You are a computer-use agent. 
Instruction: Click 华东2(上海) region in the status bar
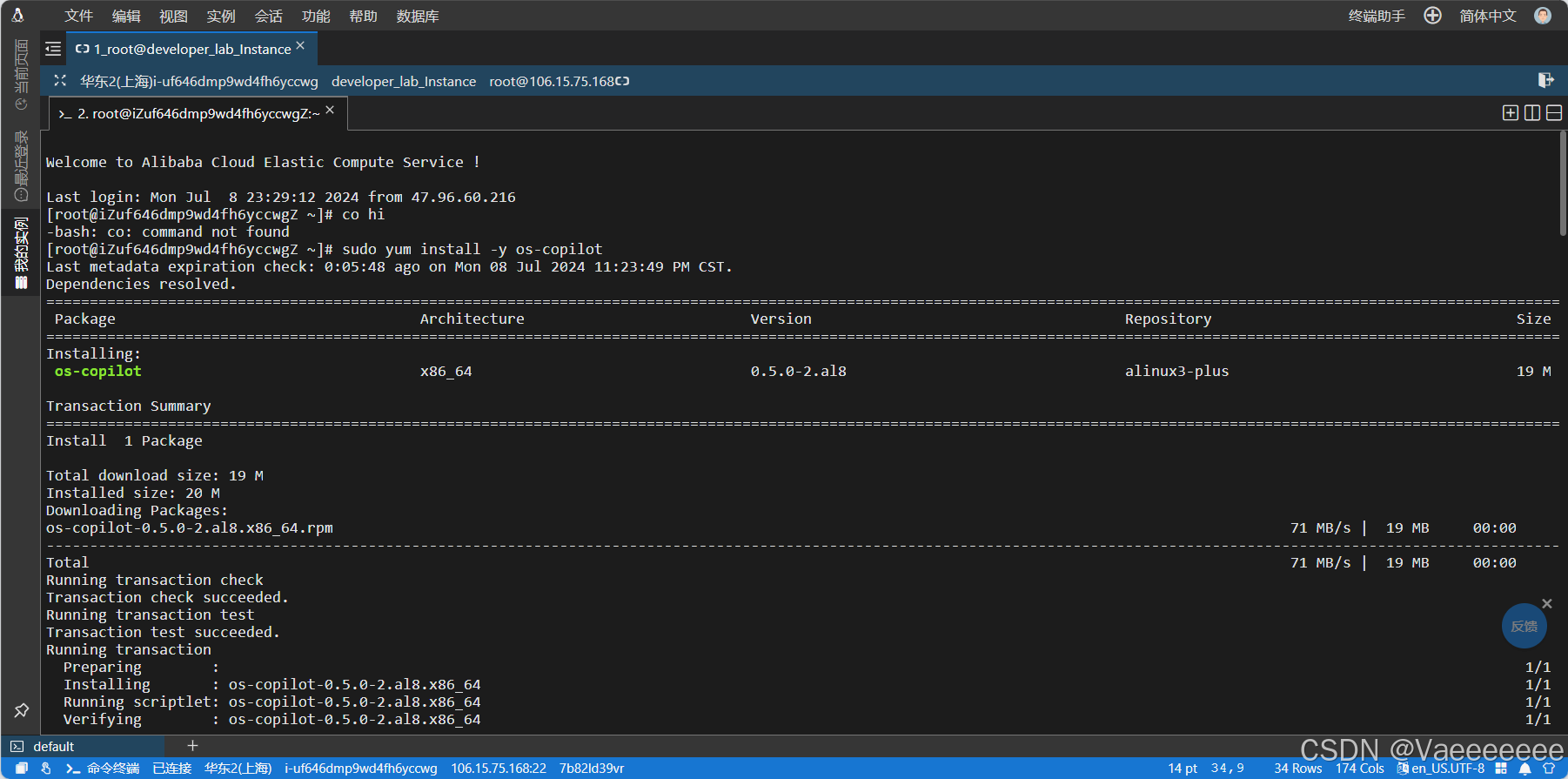pos(238,768)
